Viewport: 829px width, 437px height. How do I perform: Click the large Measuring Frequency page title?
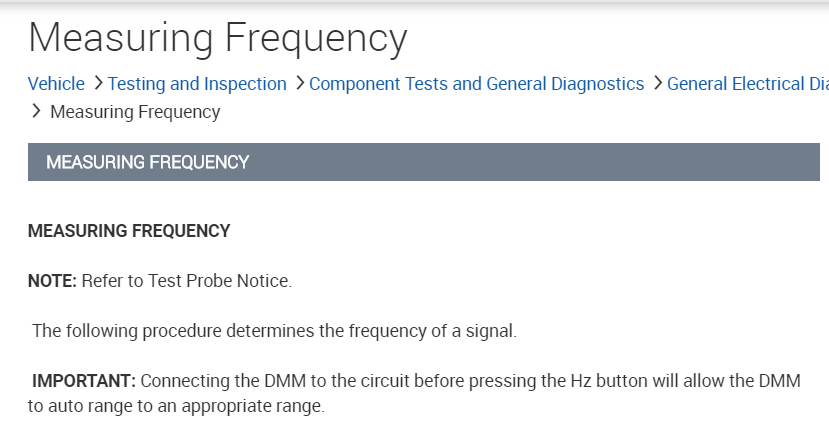pos(218,39)
